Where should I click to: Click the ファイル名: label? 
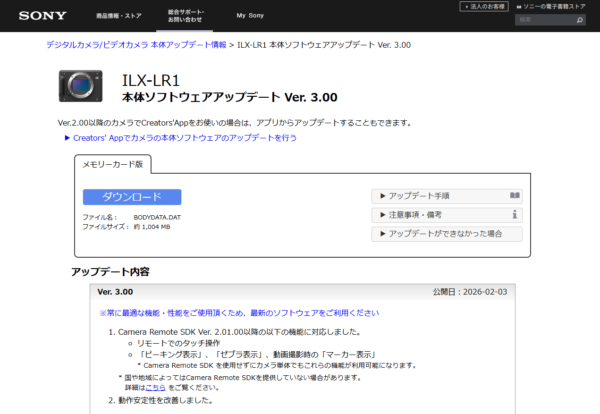tap(100, 217)
